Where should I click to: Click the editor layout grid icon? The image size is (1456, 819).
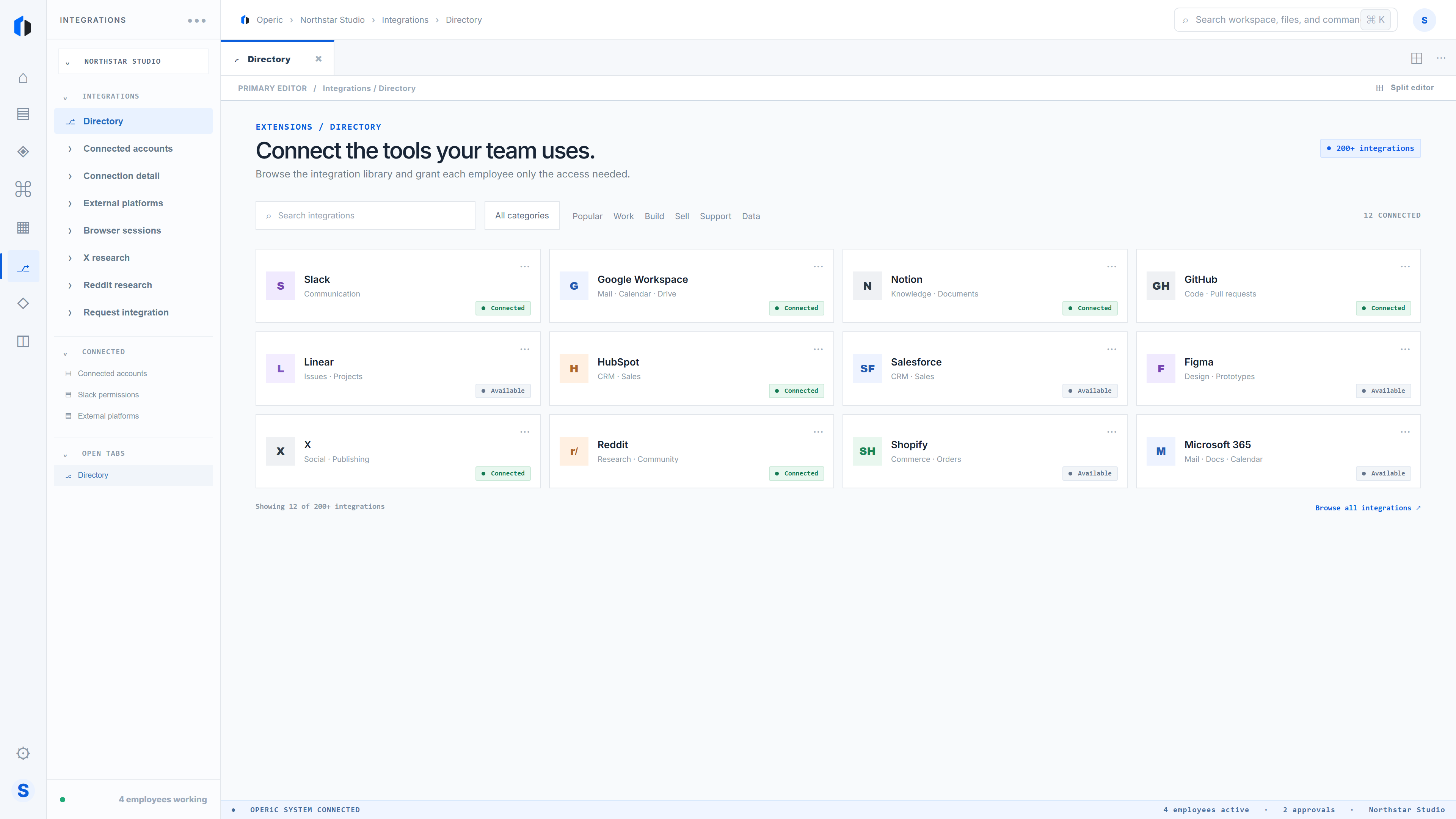click(x=1417, y=58)
